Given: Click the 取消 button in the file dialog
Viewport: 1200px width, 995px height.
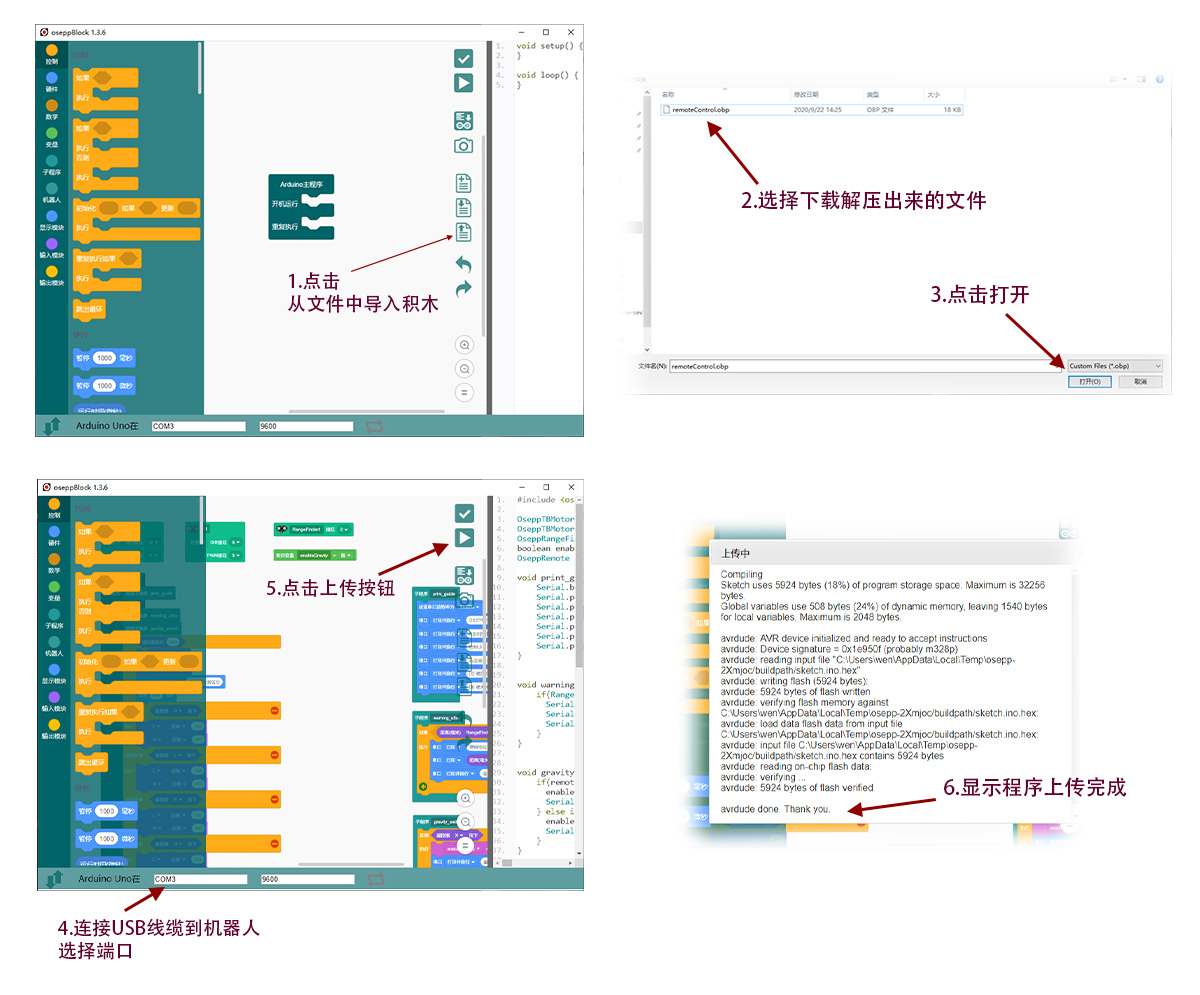Looking at the screenshot, I should pos(1140,382).
